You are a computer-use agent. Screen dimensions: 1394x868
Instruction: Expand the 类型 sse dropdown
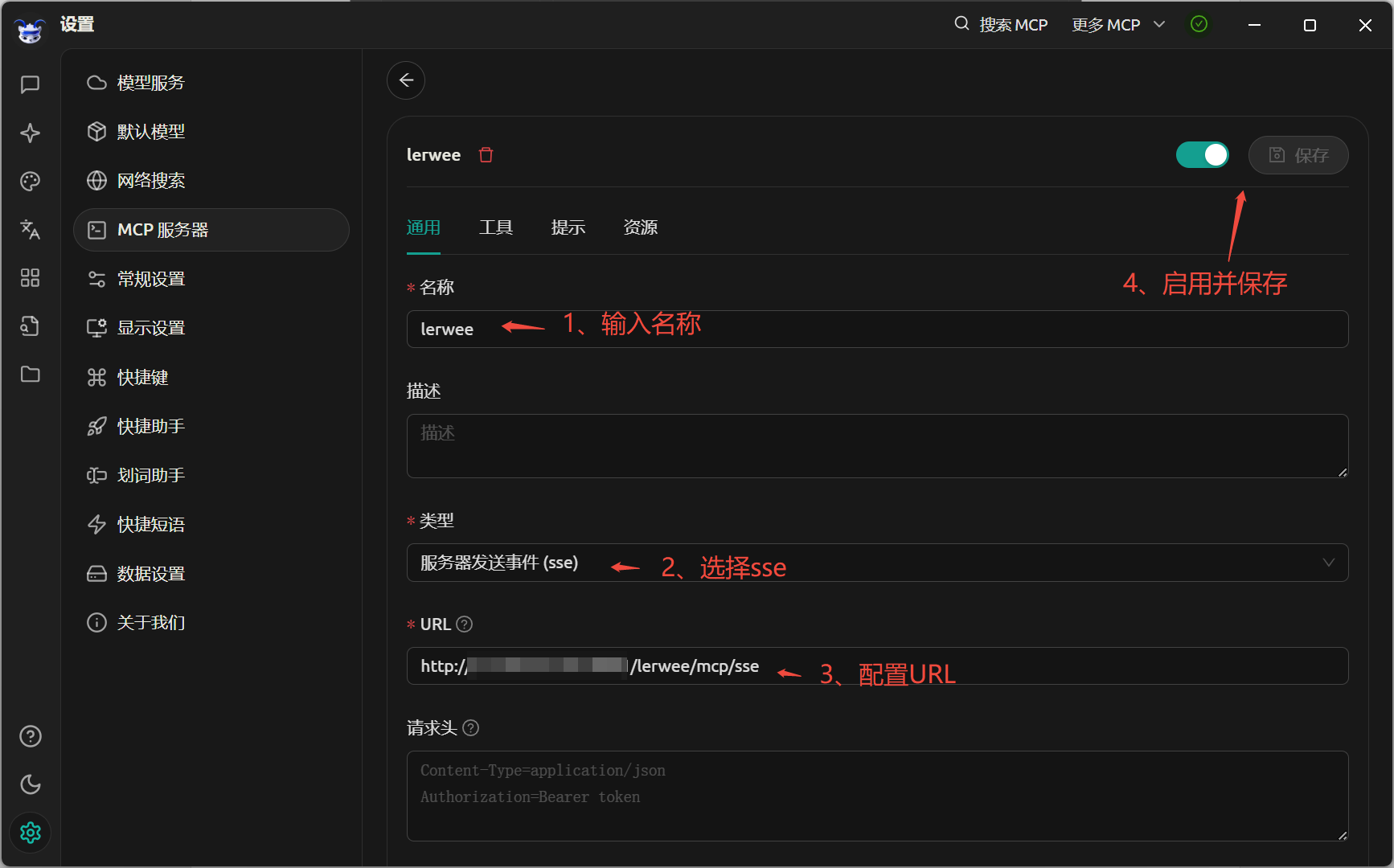(x=877, y=563)
